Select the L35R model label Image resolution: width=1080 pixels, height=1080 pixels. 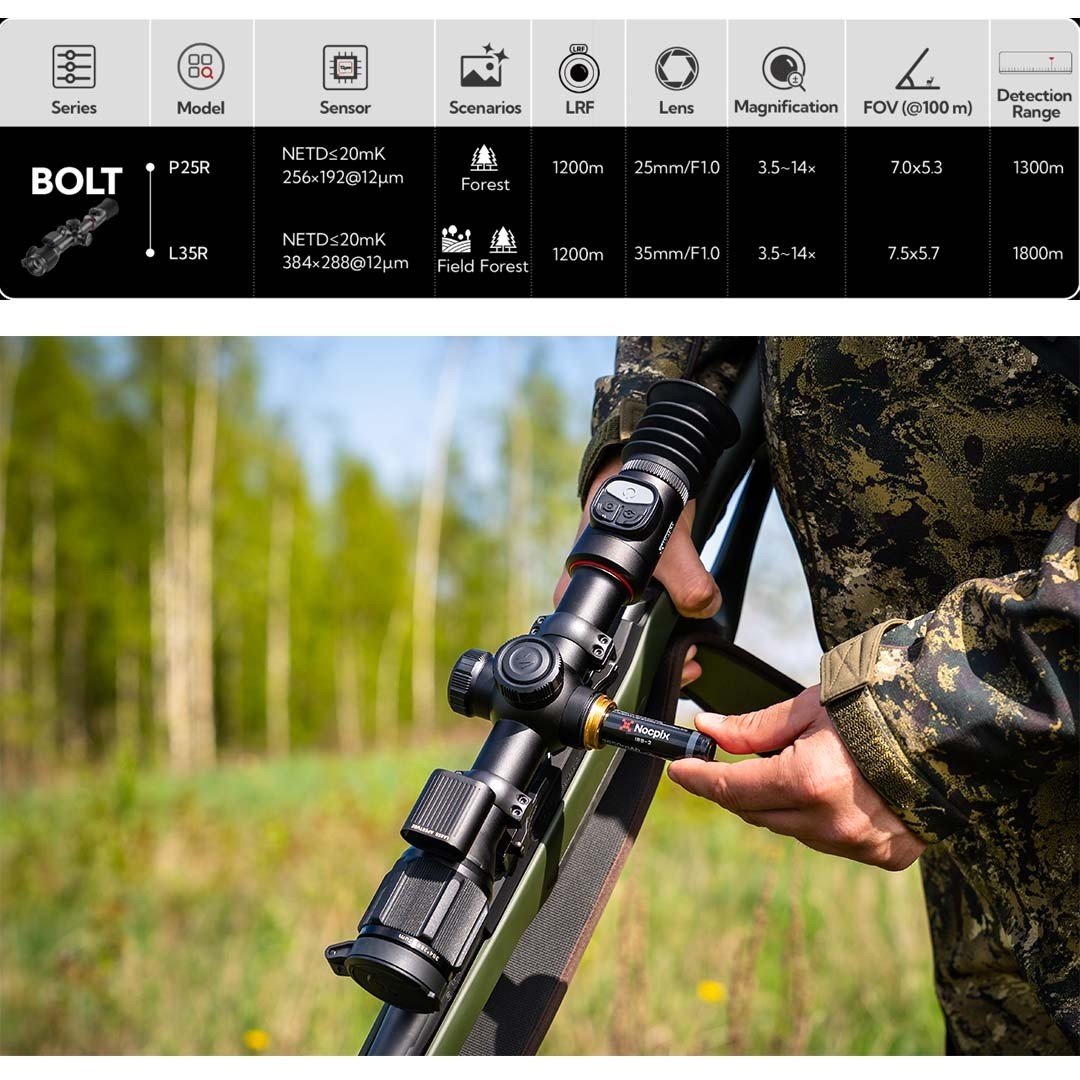tap(188, 254)
